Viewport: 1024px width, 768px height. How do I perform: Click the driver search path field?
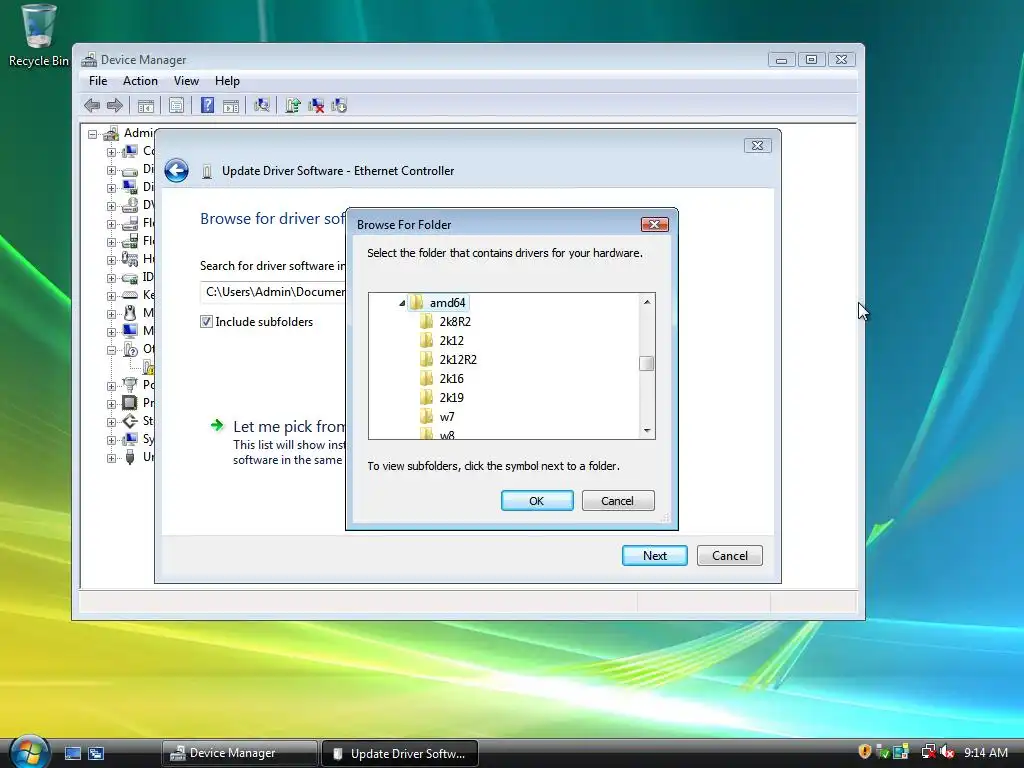pos(273,292)
